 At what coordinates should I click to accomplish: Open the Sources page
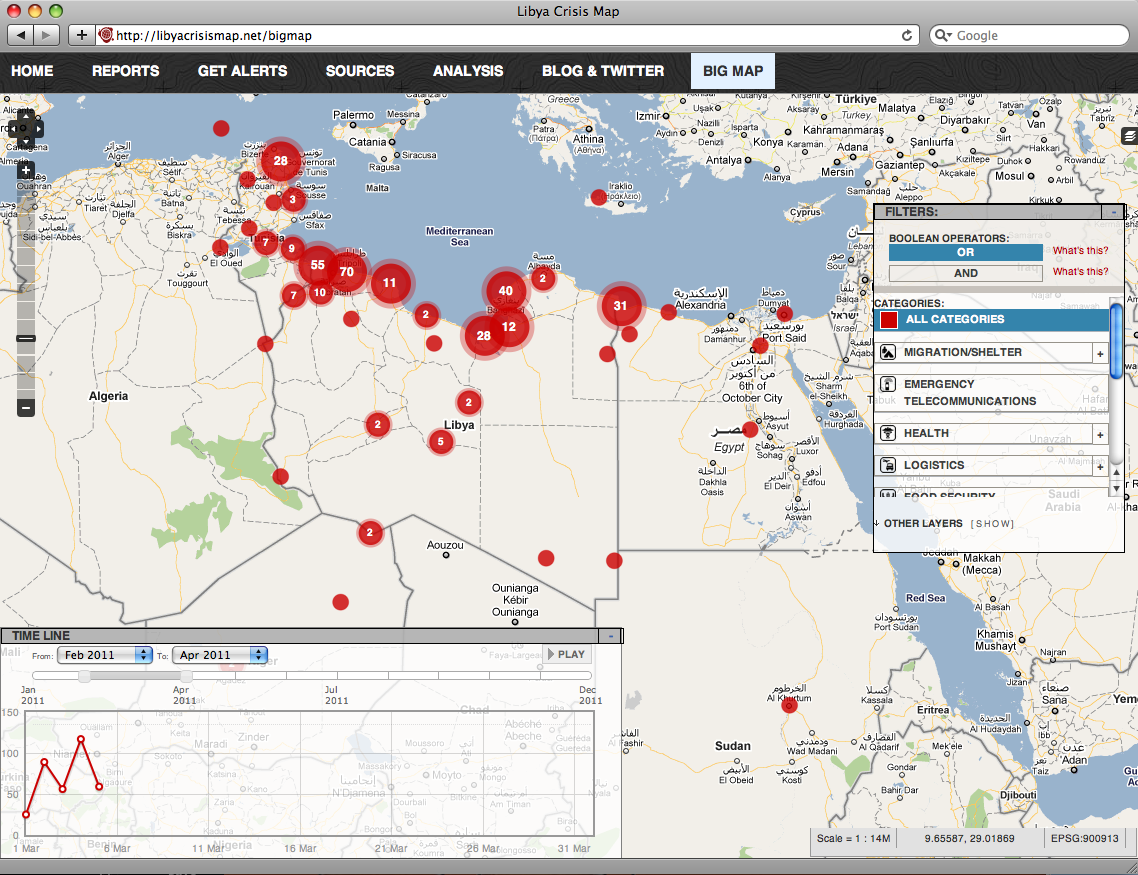coord(360,71)
